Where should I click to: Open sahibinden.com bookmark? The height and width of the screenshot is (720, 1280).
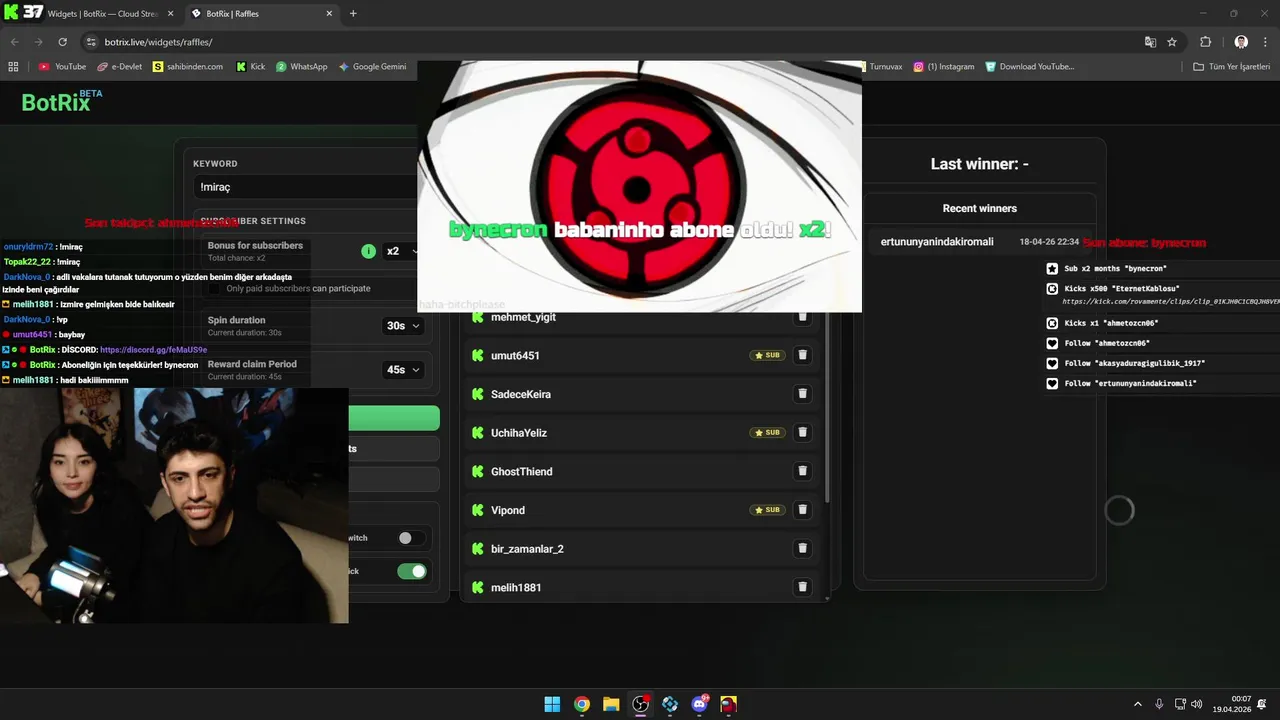[188, 67]
